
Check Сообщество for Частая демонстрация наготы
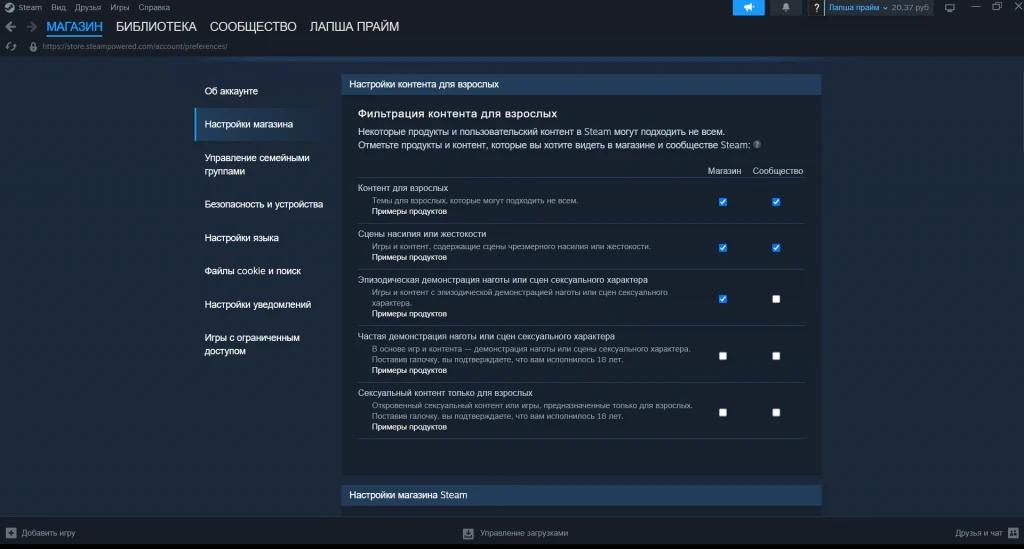776,356
